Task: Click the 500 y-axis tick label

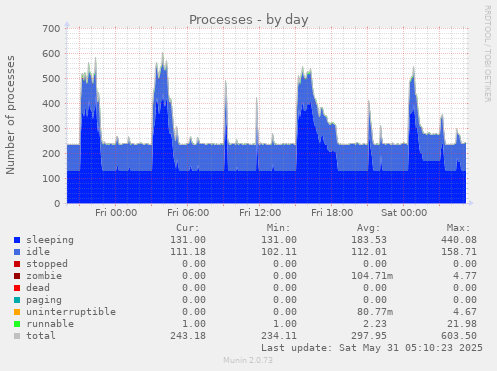Action: tap(51, 79)
